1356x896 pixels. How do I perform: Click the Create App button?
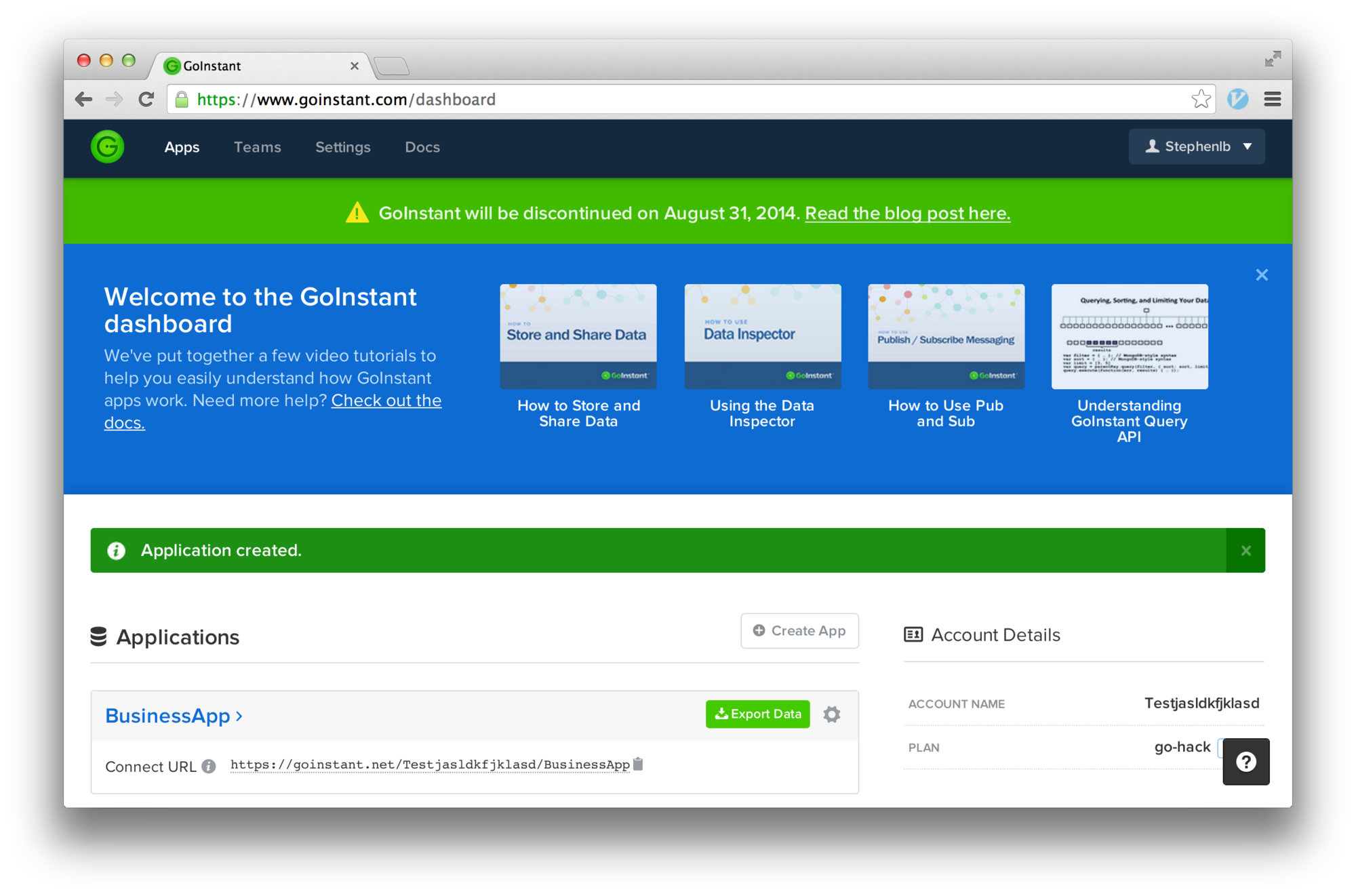click(x=799, y=631)
